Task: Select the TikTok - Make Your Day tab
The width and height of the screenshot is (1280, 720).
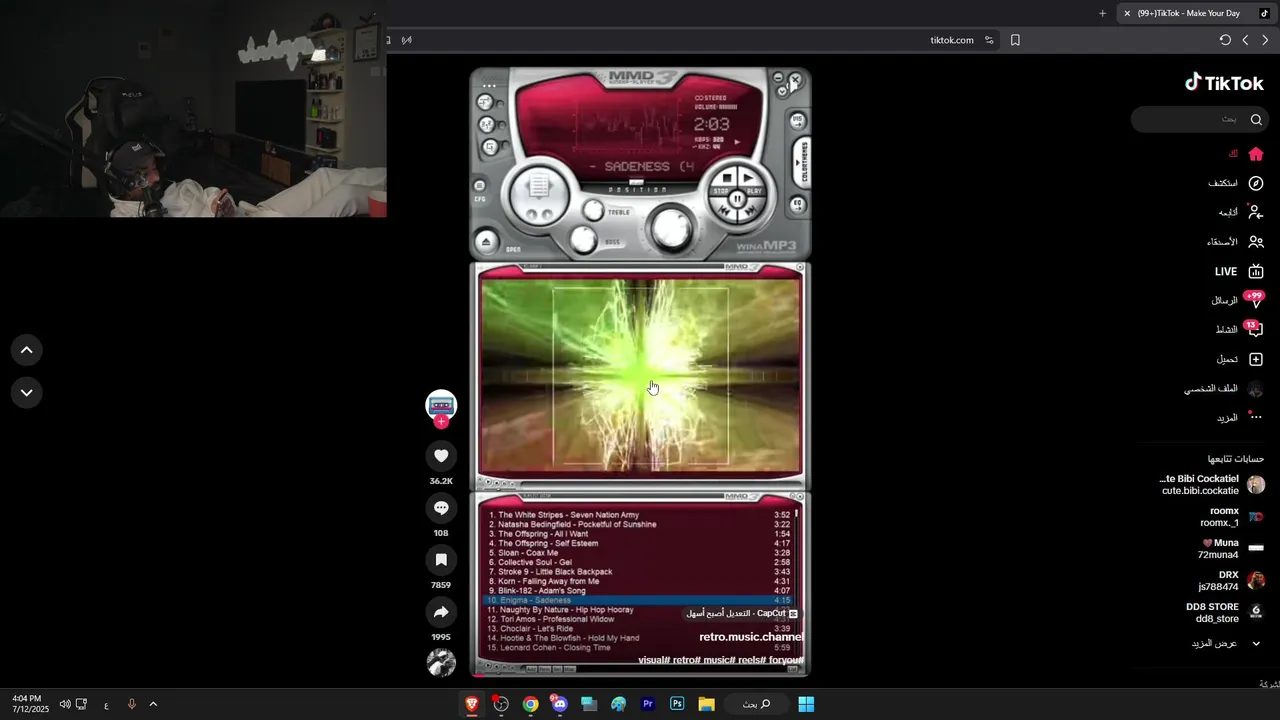Action: [1196, 13]
